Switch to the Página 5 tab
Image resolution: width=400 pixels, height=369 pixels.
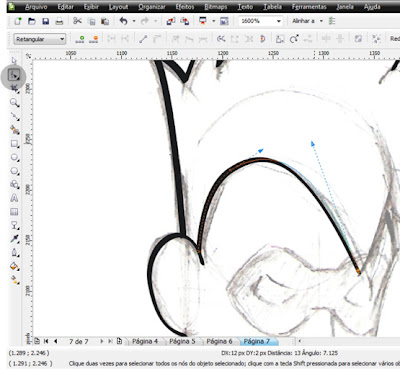click(182, 341)
